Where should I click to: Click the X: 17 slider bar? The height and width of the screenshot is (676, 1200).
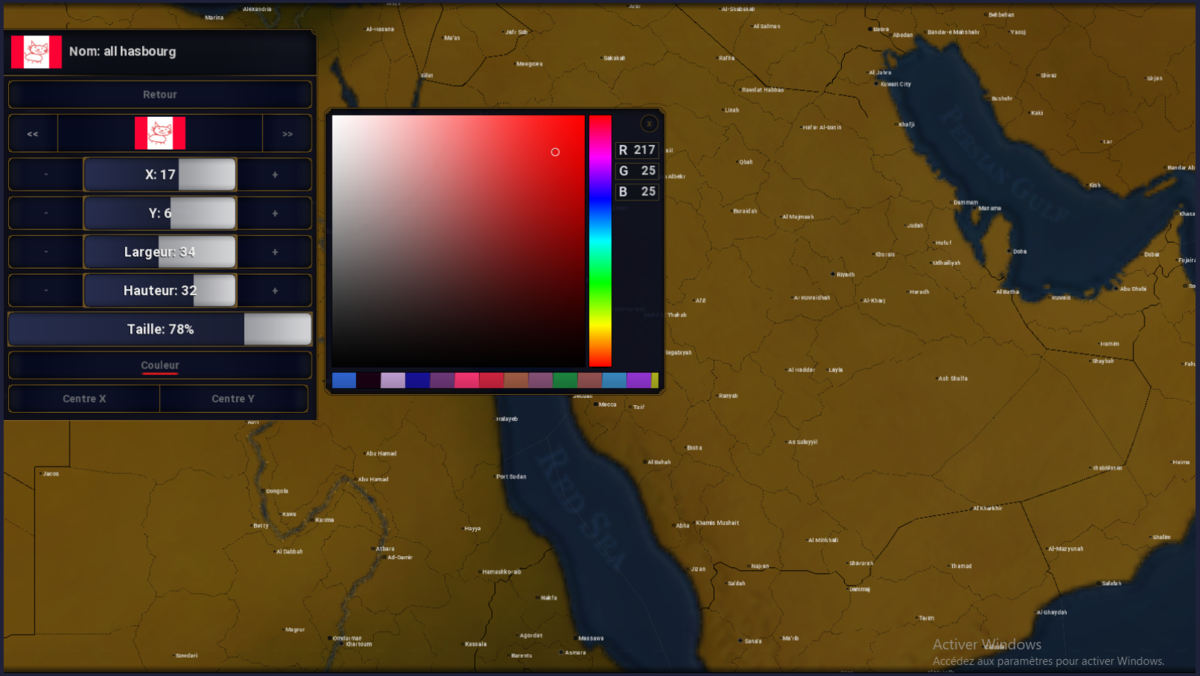pos(160,174)
